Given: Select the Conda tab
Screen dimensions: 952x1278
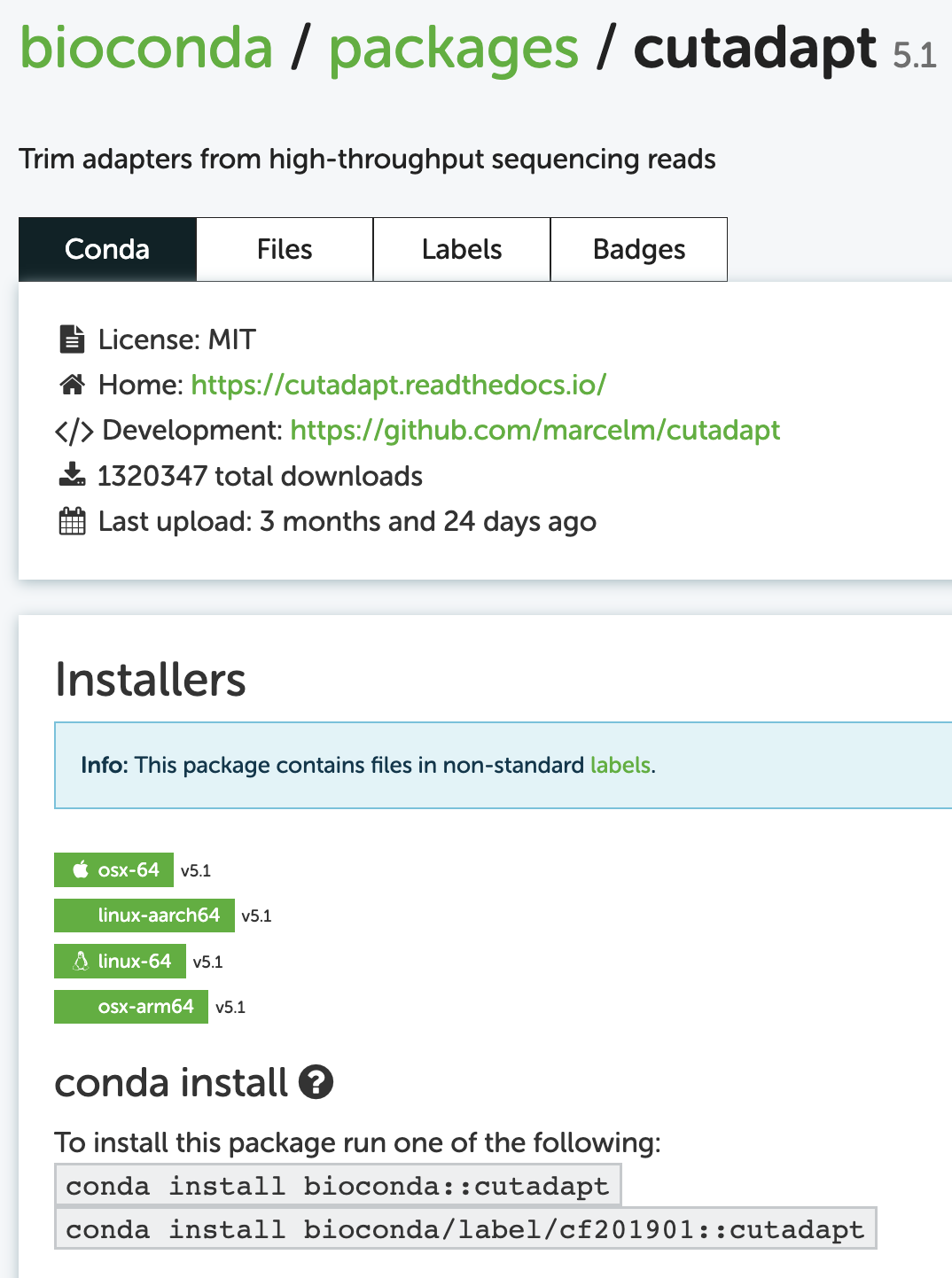Looking at the screenshot, I should pos(107,249).
